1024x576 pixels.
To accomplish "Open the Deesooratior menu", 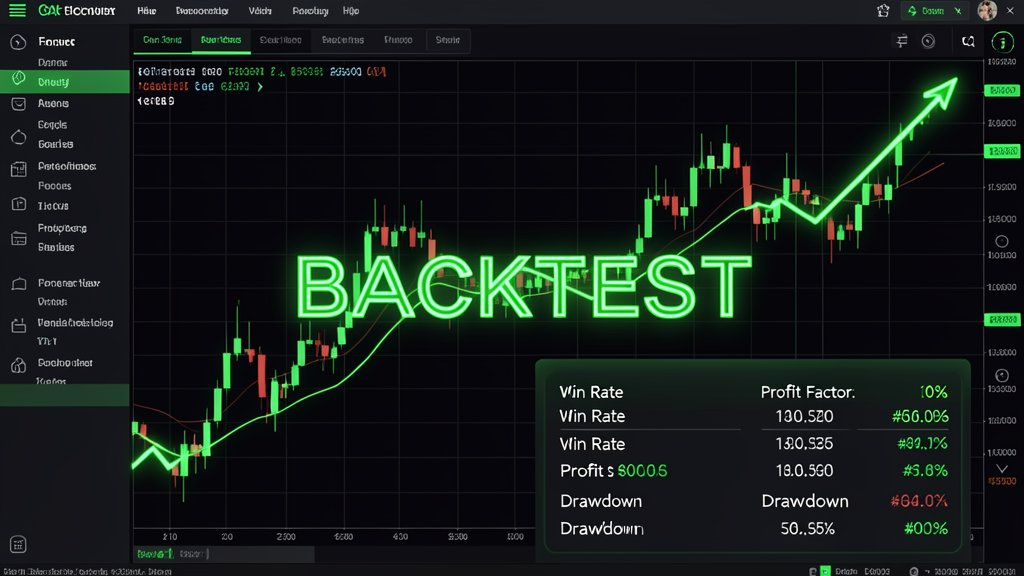I will pos(202,11).
